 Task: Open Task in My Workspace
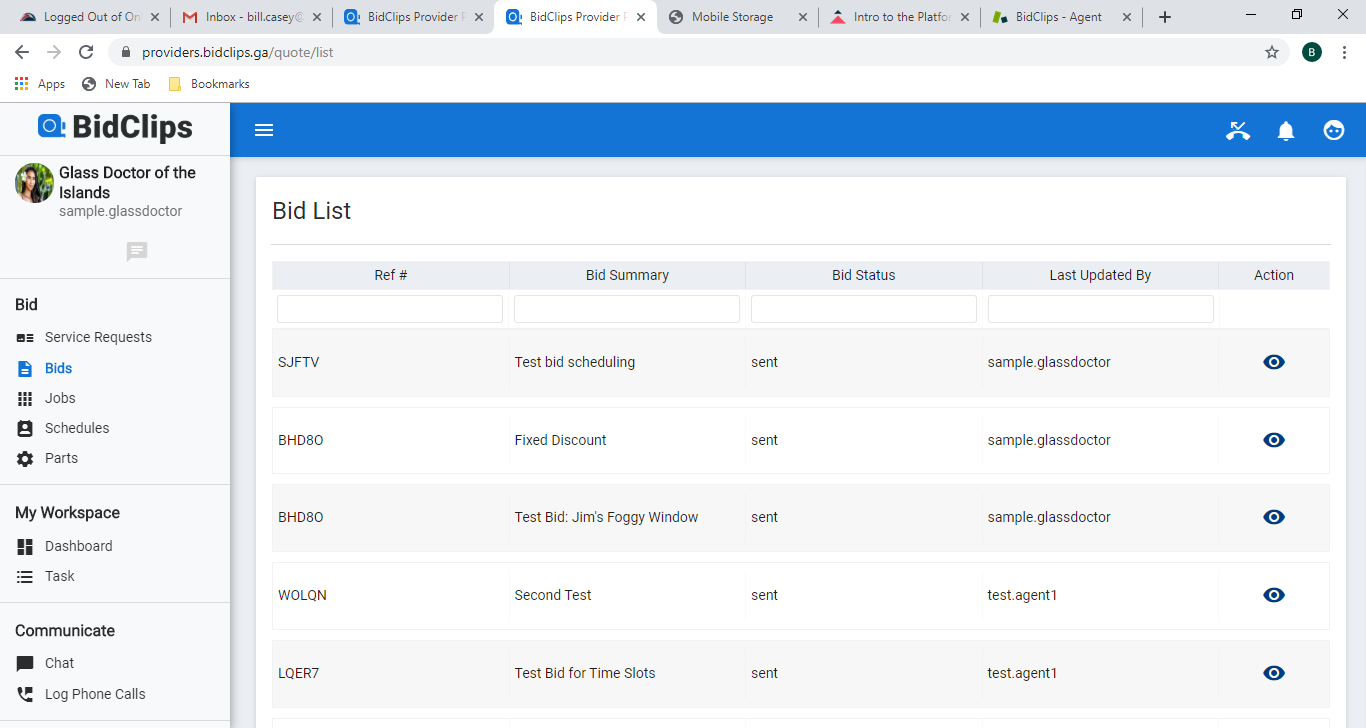60,577
